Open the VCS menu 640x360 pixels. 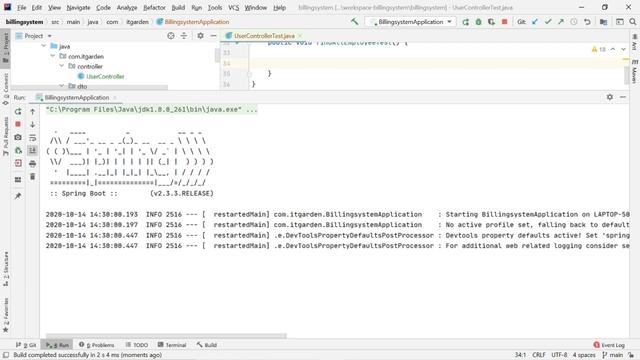(233, 7)
